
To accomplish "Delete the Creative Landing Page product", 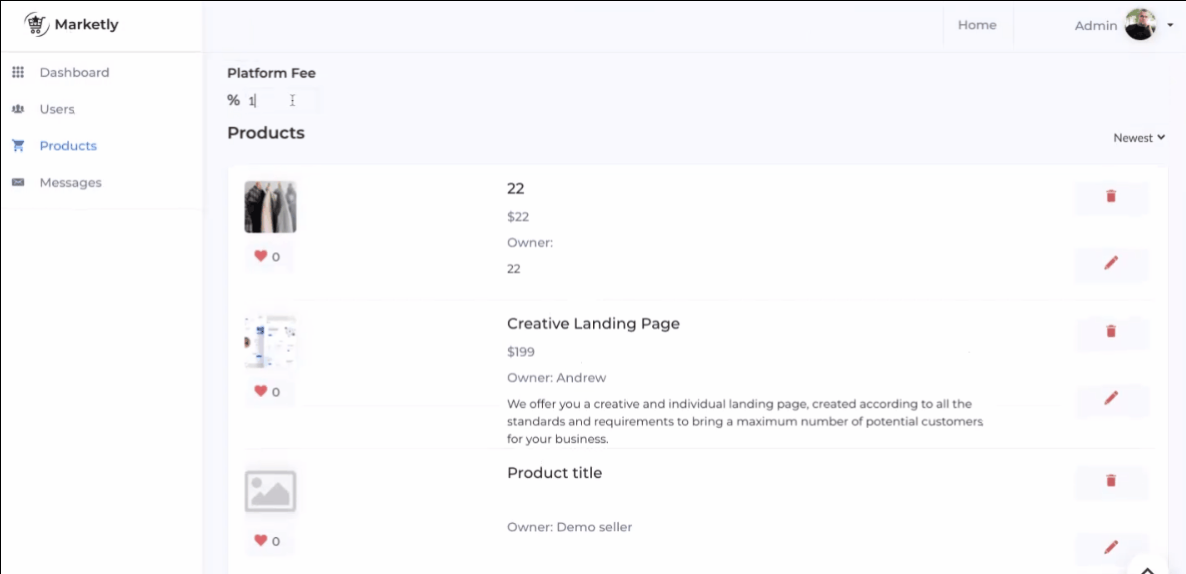I will click(1110, 331).
